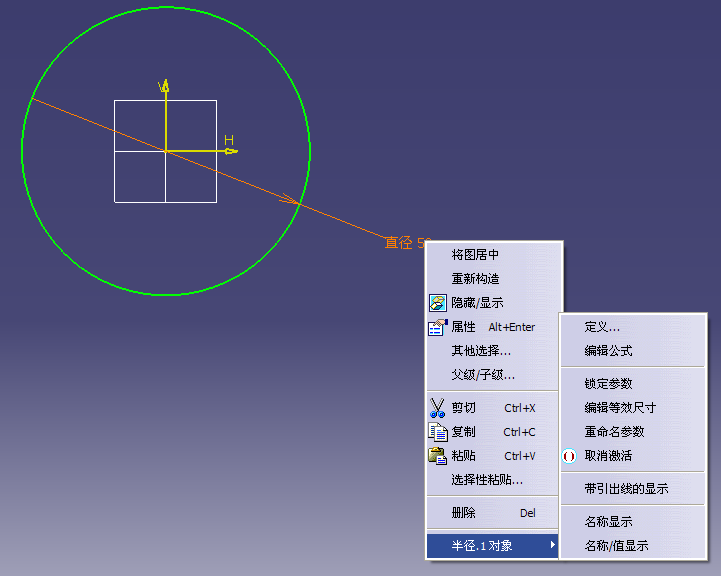Toggle 锁定参数 in the submenu

(x=608, y=384)
